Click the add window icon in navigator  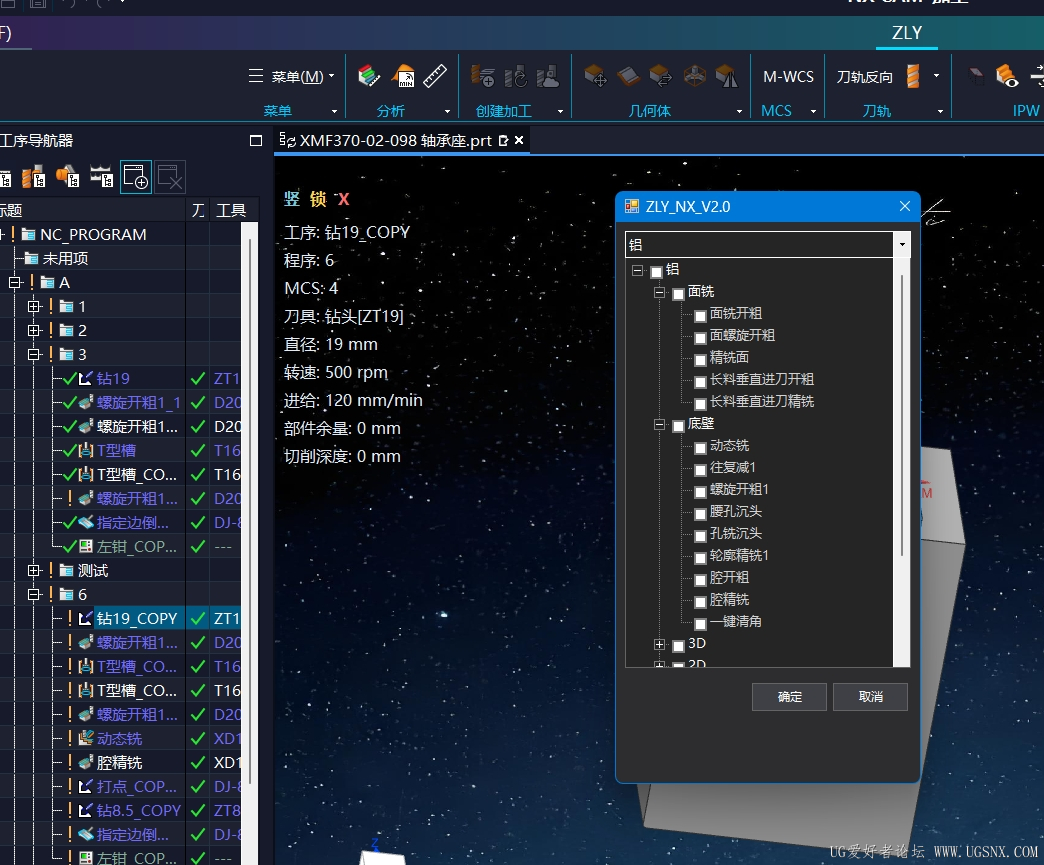coord(136,177)
